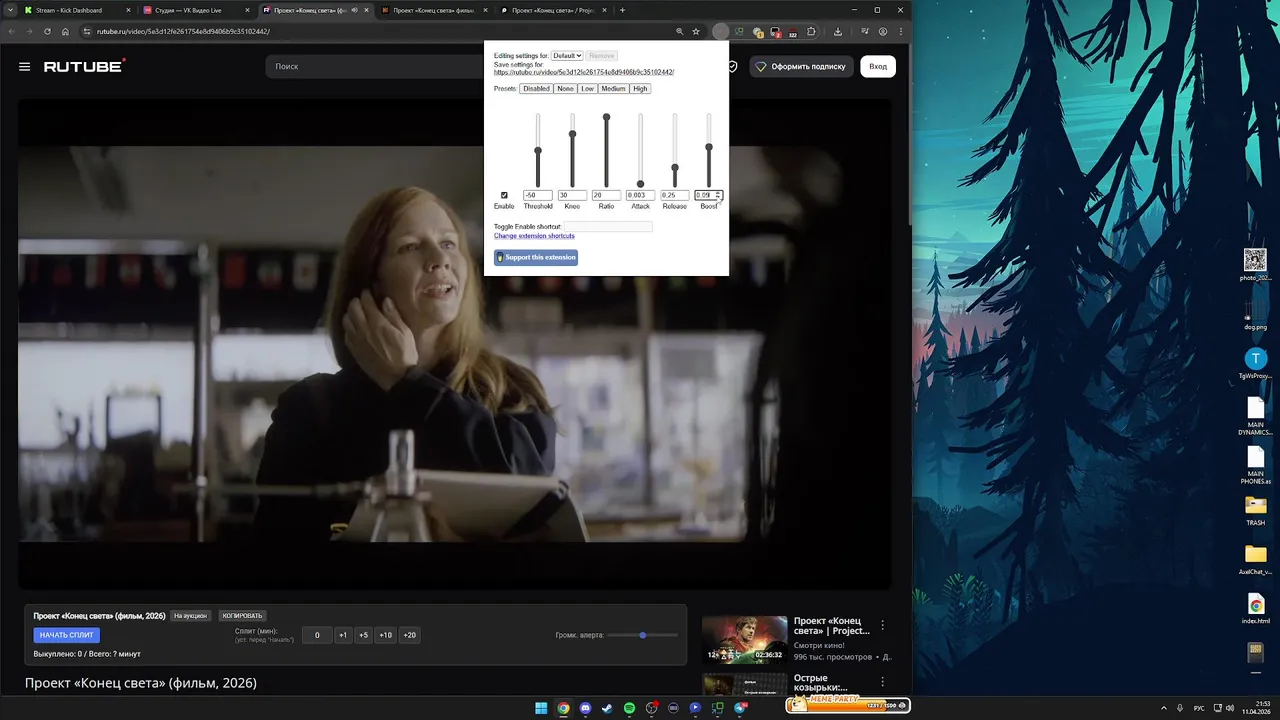The height and width of the screenshot is (720, 1280).
Task: Click the Toggle Enable shortcut field
Action: tap(608, 227)
